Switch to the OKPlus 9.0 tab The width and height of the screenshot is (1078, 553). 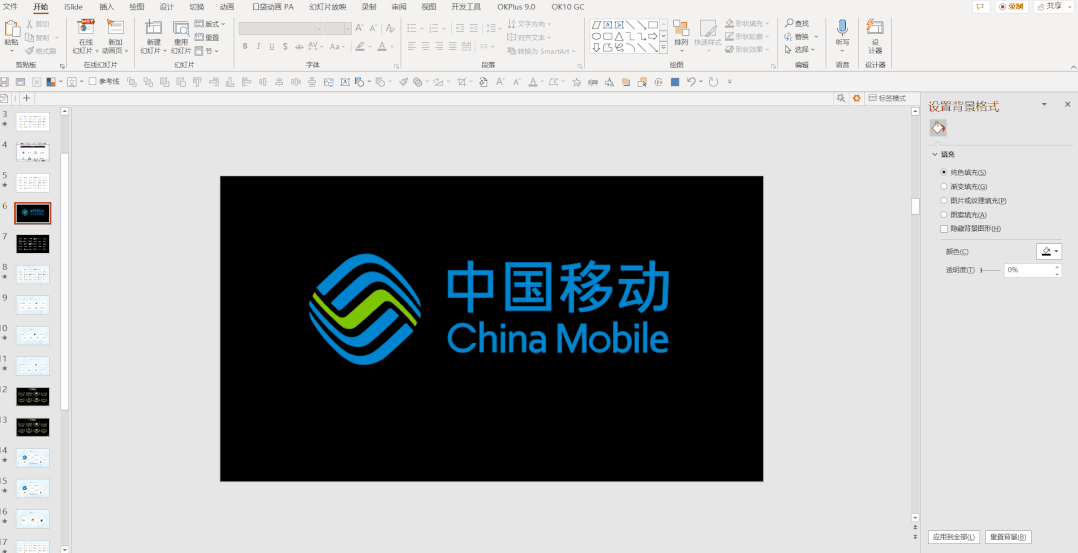pyautogui.click(x=516, y=7)
